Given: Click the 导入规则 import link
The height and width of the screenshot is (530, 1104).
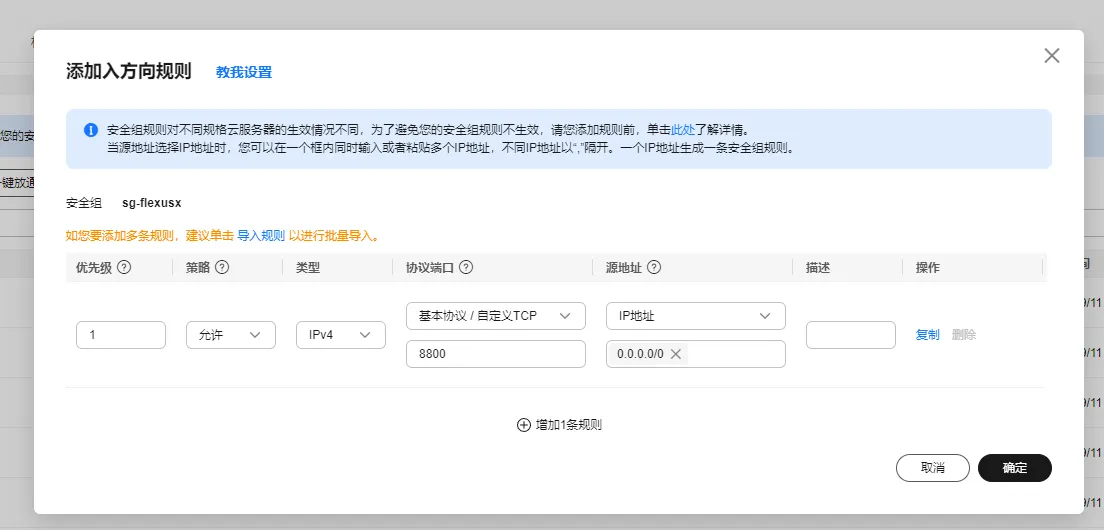Looking at the screenshot, I should (x=261, y=236).
